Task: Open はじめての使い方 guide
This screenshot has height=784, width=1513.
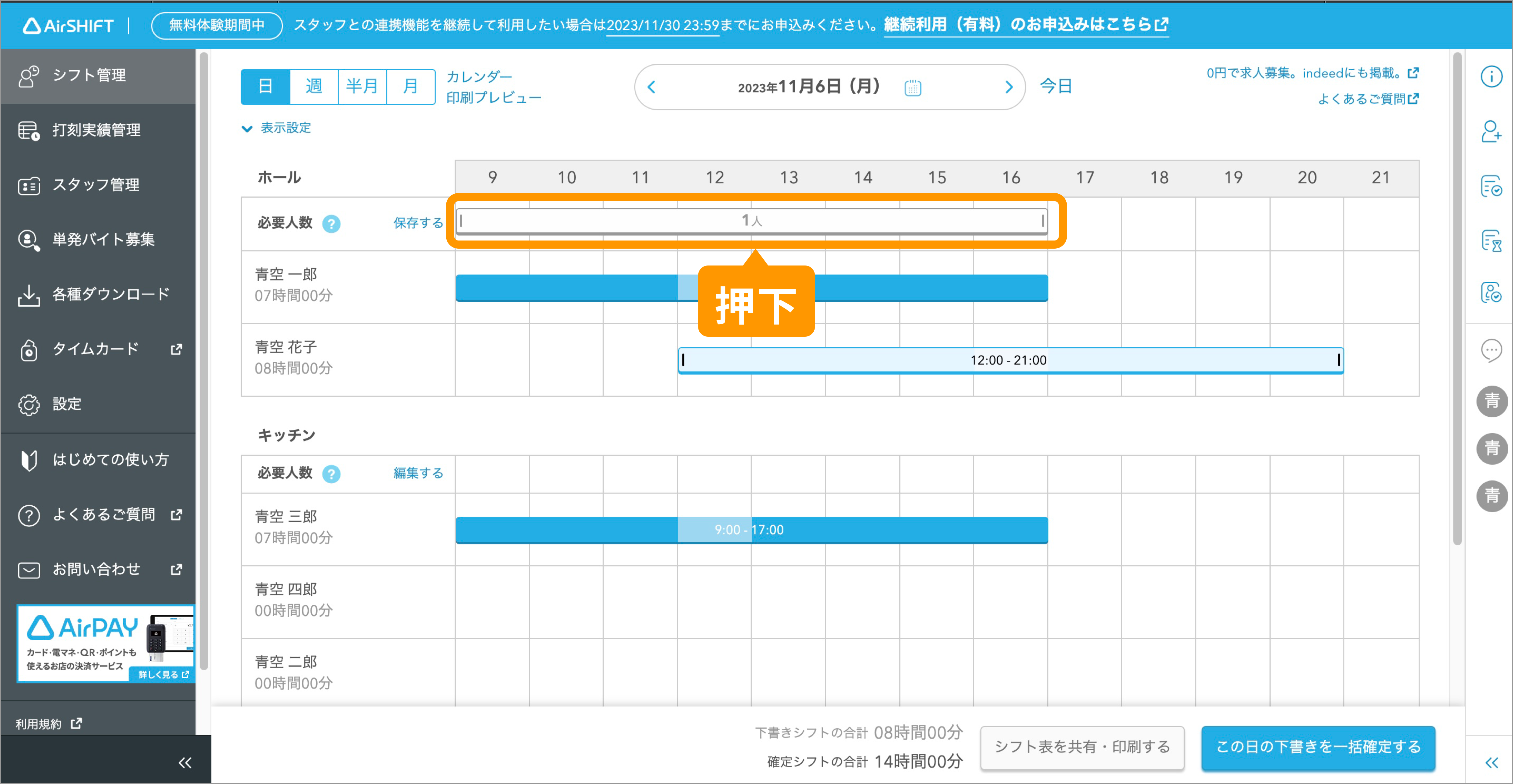Action: click(98, 460)
